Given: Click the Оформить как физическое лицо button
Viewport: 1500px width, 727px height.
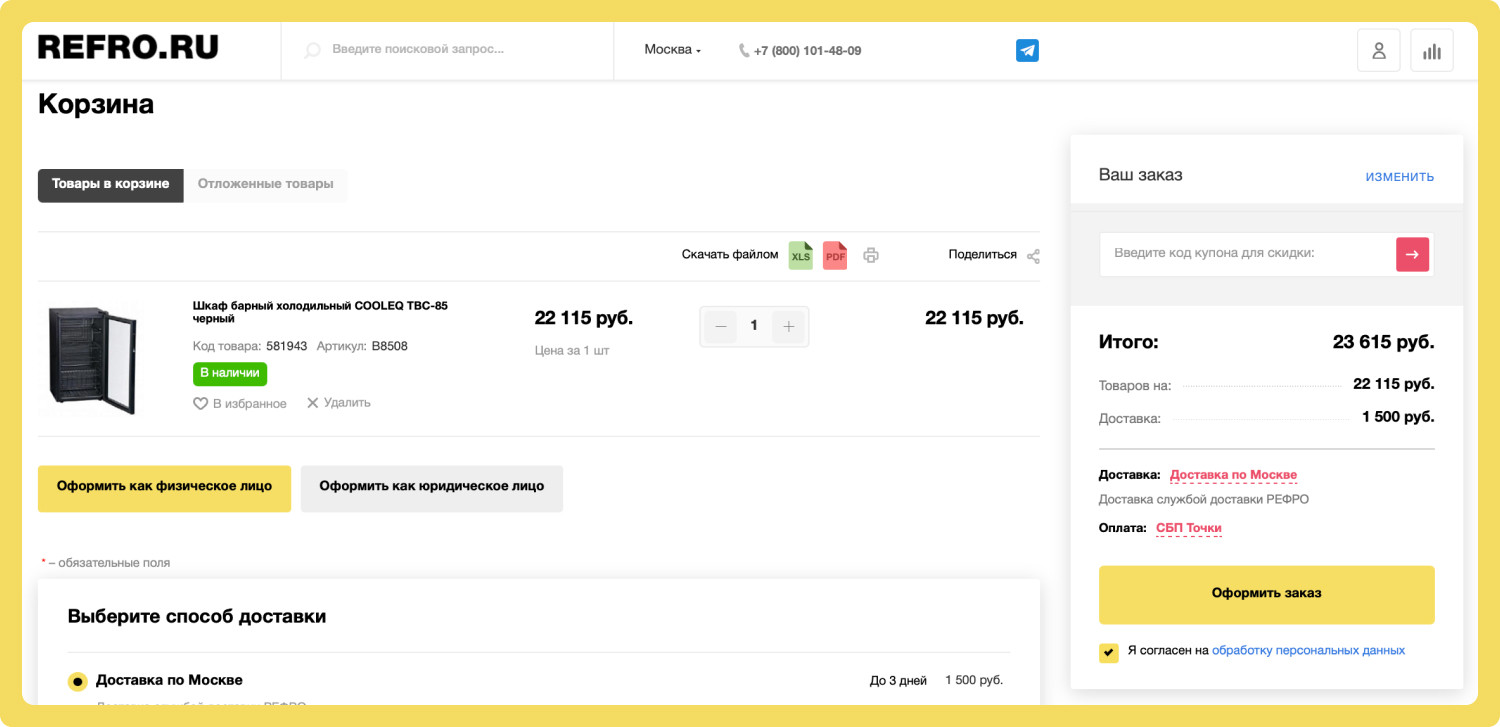Looking at the screenshot, I should click(164, 488).
